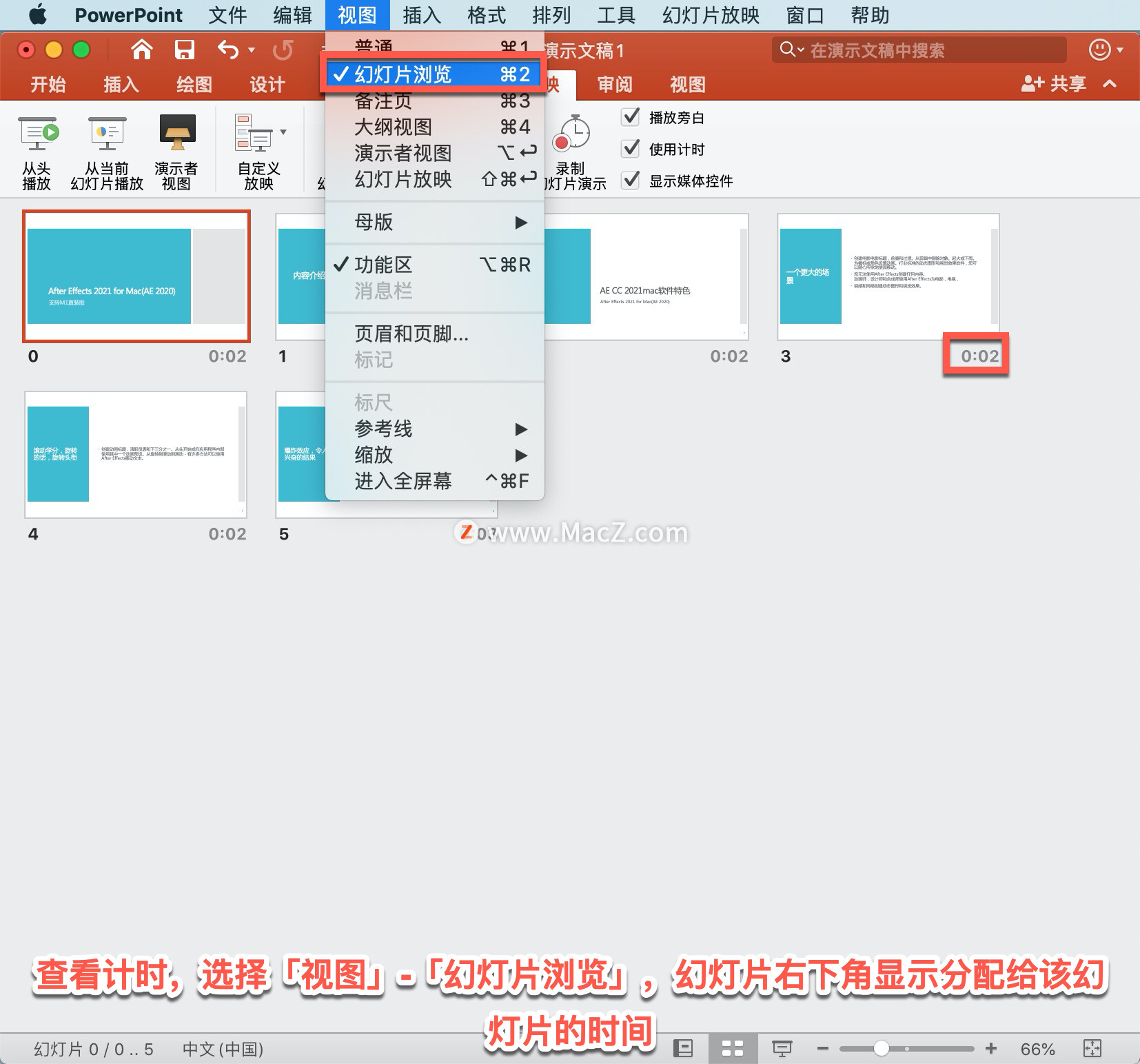Click the Normal view icon in status bar

click(x=682, y=1049)
